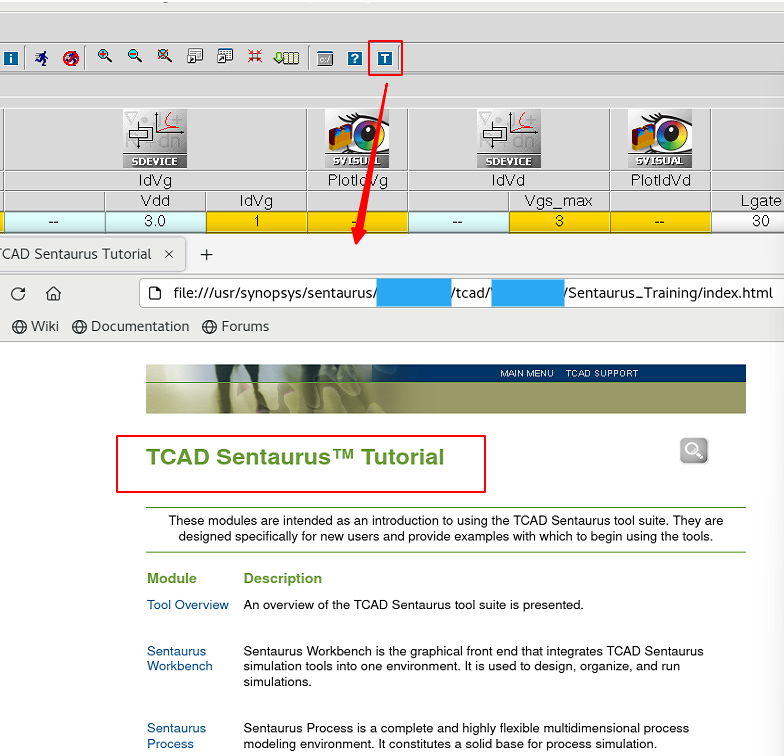Viewport: 784px width, 756px height.
Task: Reload the browser page
Action: (x=18, y=294)
